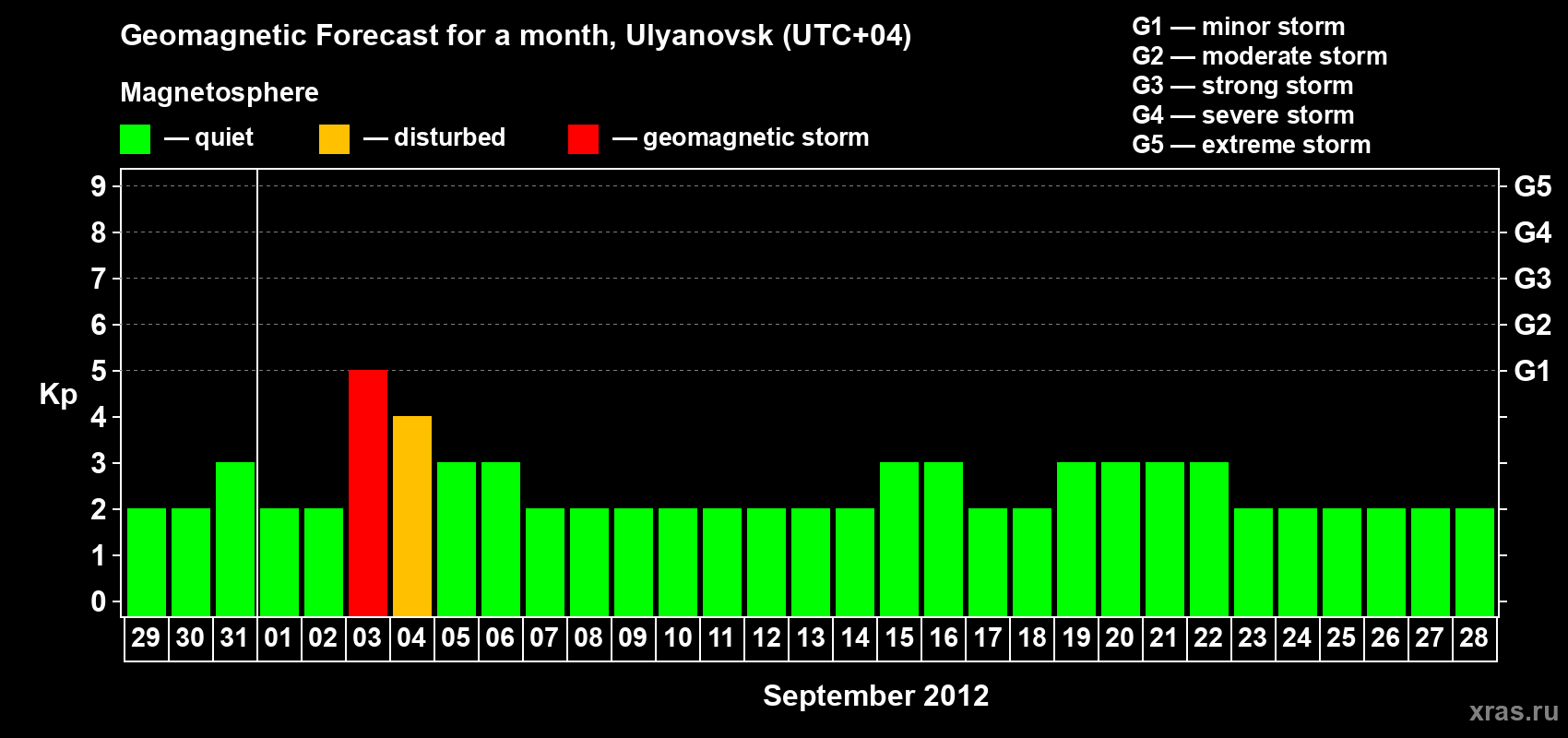Select the red bar for day 03
The height and width of the screenshot is (738, 1568).
[x=368, y=493]
